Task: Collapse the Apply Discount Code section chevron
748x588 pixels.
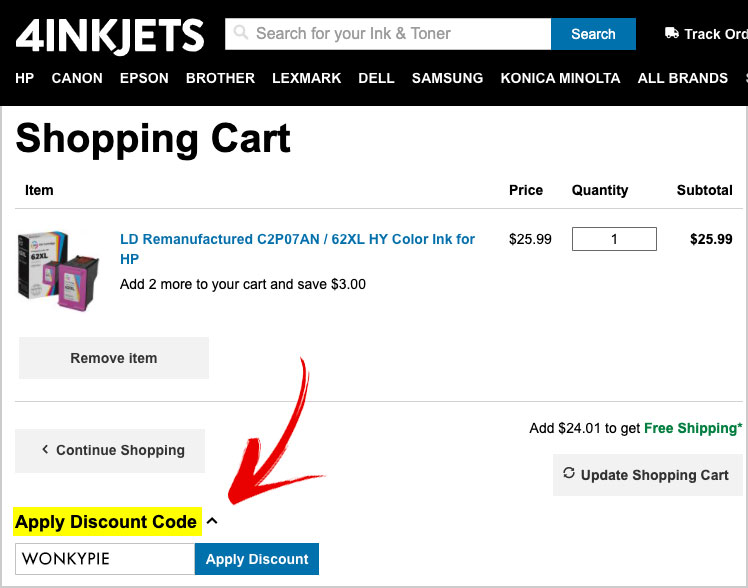Action: (x=212, y=521)
